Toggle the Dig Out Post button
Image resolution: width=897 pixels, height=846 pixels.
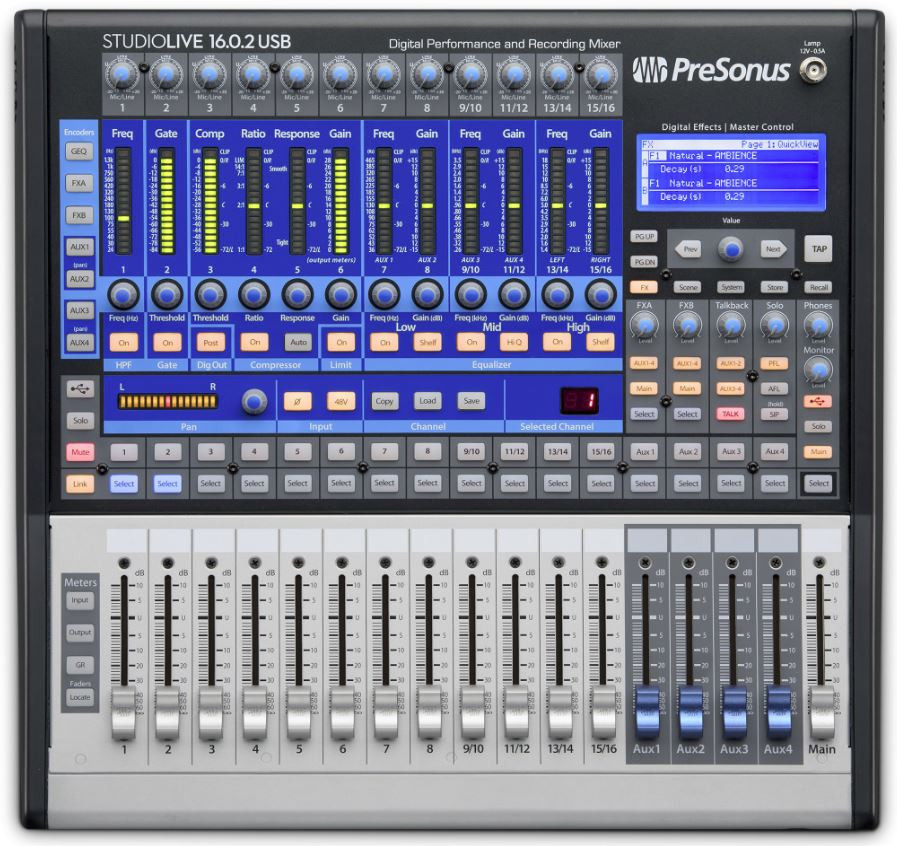211,343
